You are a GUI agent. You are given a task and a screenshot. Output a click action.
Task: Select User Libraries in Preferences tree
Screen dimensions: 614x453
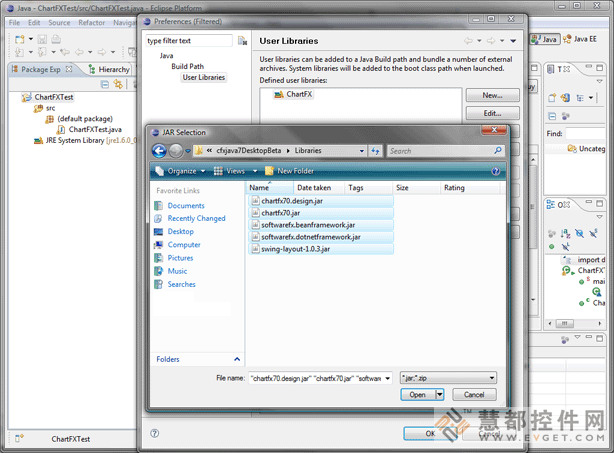pos(204,78)
